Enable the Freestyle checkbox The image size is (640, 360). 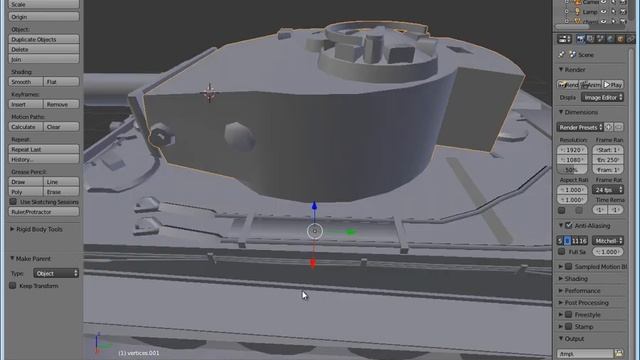tap(569, 315)
